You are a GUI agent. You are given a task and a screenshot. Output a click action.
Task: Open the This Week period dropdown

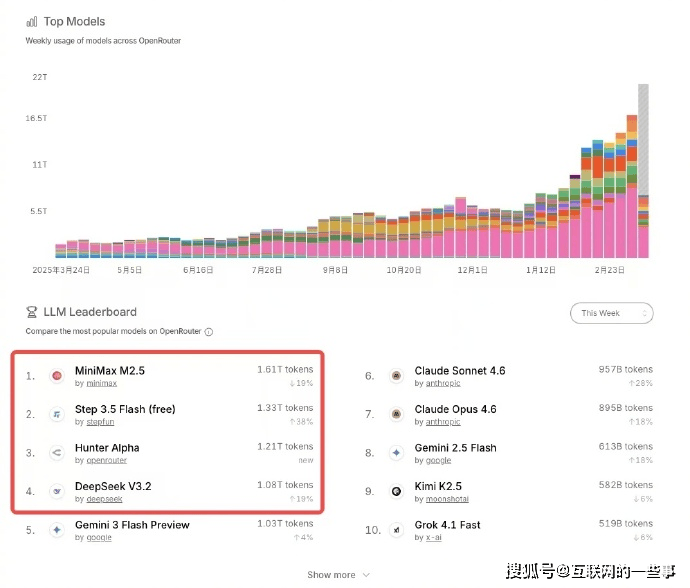coord(612,313)
